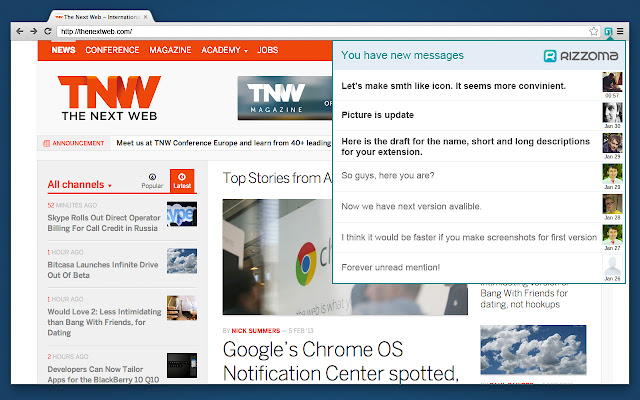Open Skype Rolls Out Direct Operator story
This screenshot has width=640, height=400.
coord(104,223)
